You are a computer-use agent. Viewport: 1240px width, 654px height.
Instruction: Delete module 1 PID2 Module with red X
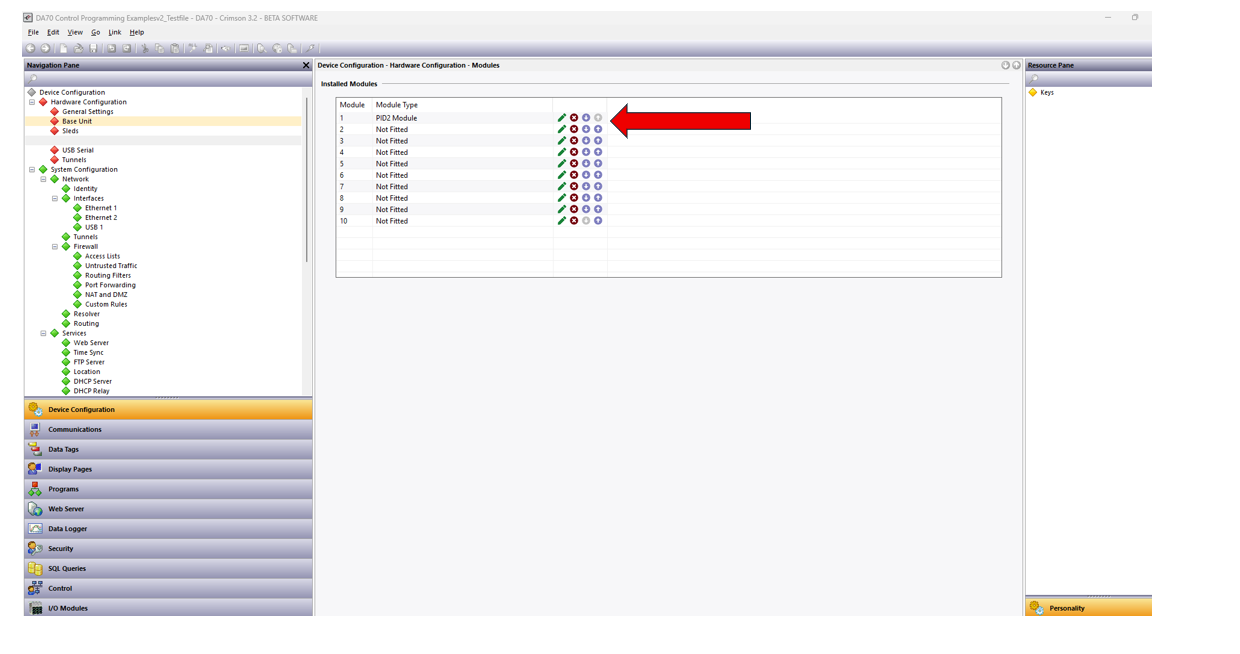[x=574, y=118]
